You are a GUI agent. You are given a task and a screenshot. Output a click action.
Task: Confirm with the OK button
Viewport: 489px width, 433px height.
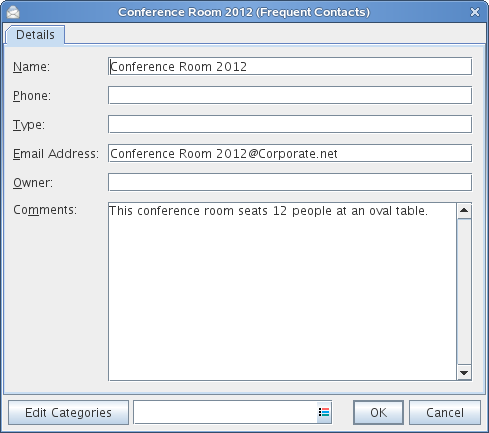pos(378,413)
